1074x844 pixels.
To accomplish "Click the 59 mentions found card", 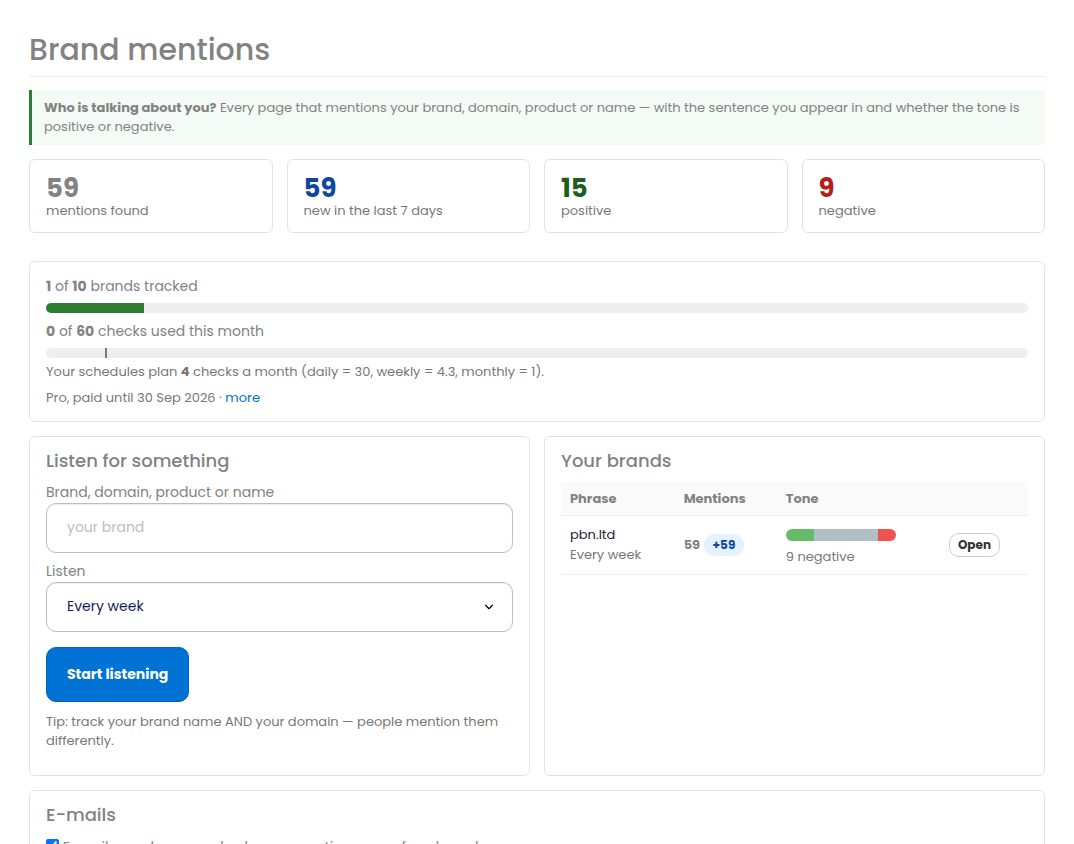I will coord(151,196).
